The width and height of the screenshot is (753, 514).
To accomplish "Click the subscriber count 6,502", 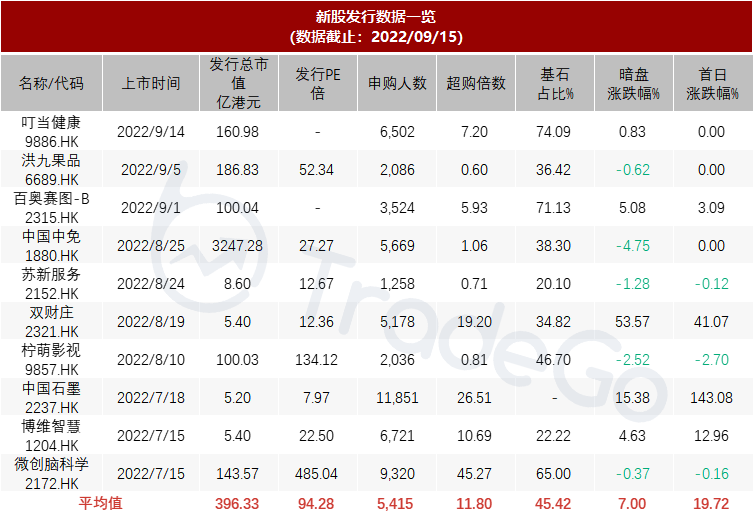I will coord(397,132).
